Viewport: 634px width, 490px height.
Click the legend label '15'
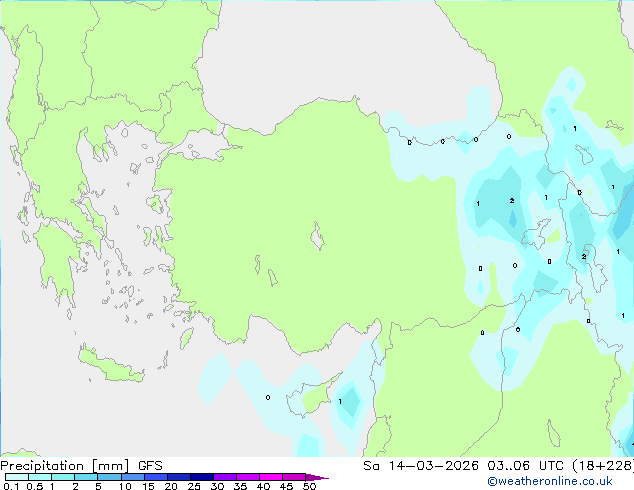point(148,486)
